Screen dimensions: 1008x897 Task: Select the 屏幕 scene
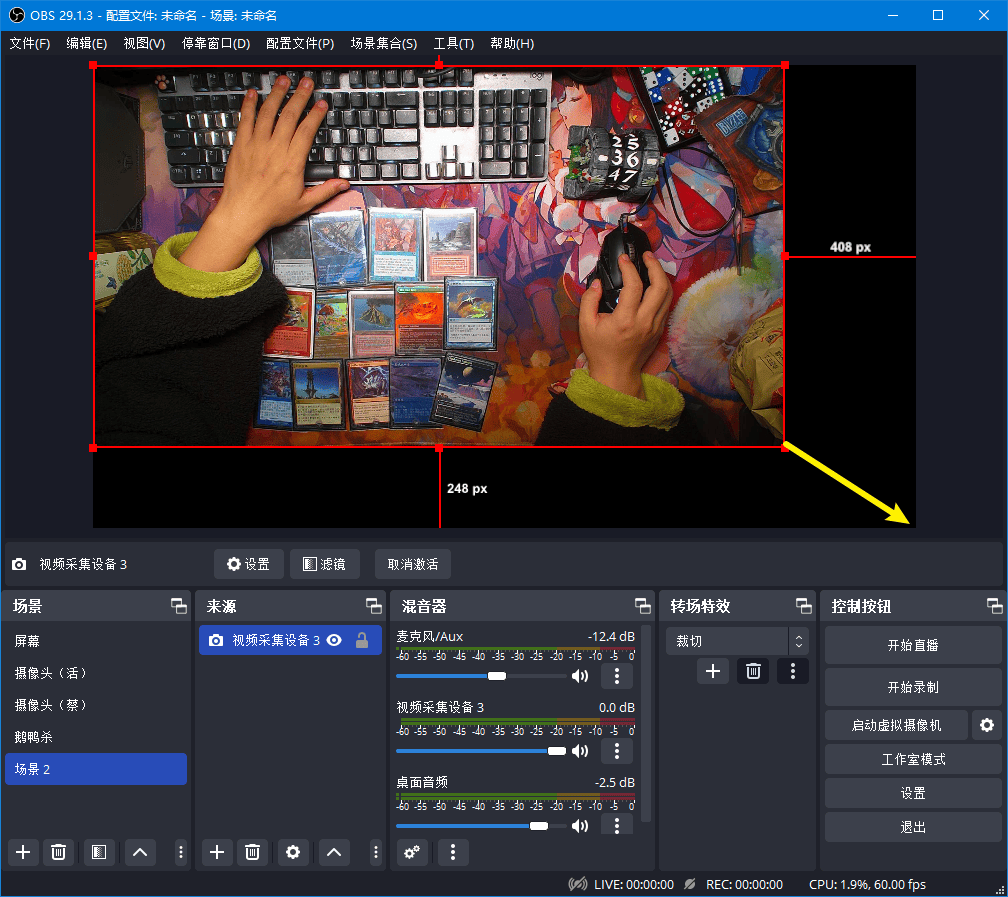pos(96,640)
